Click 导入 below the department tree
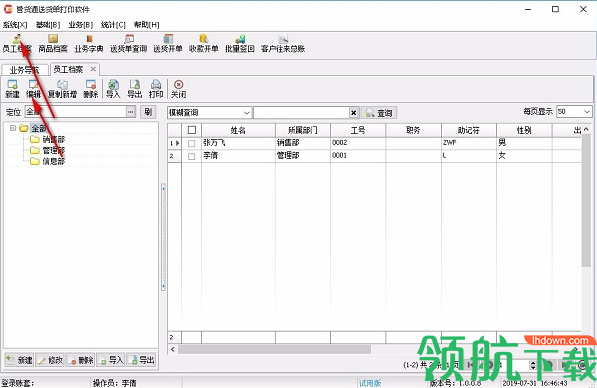Image resolution: width=597 pixels, height=388 pixels. point(111,360)
